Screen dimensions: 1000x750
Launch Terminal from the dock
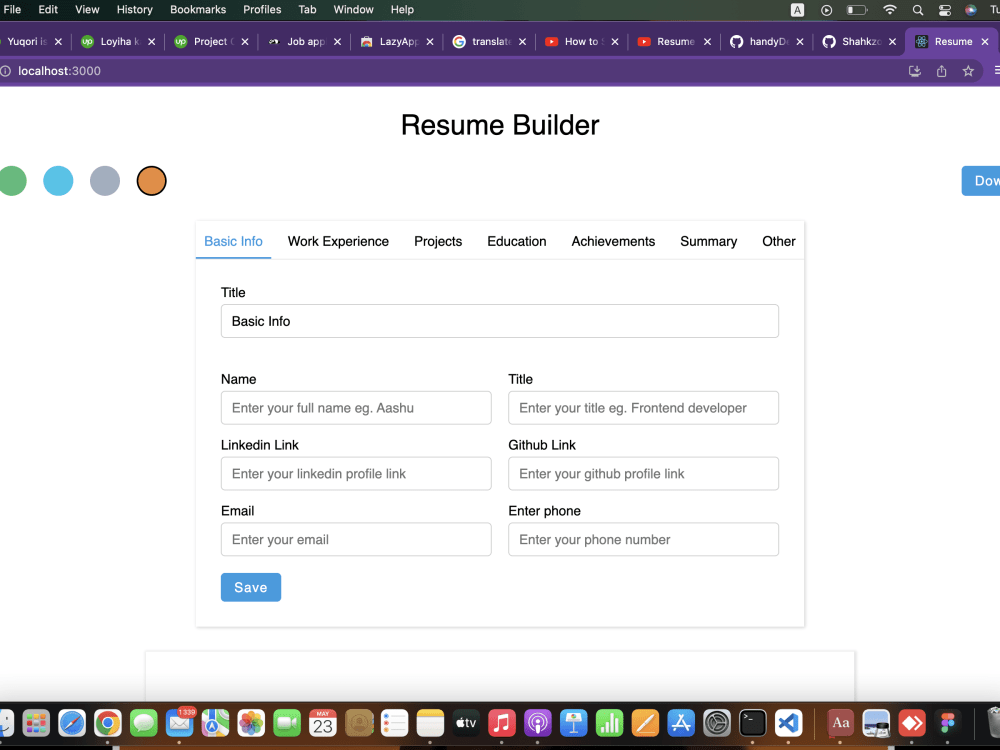752,722
